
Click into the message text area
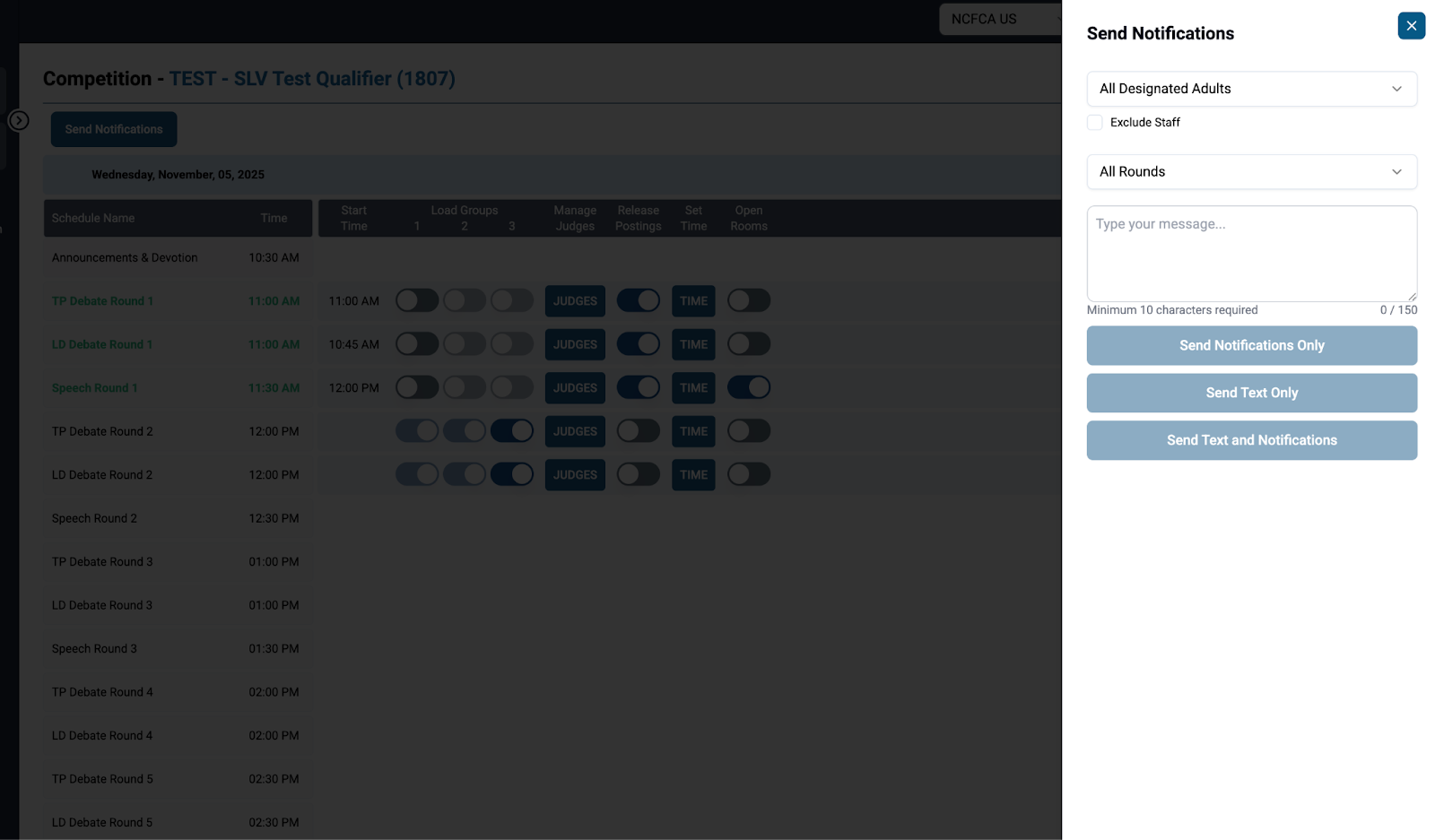[1251, 254]
